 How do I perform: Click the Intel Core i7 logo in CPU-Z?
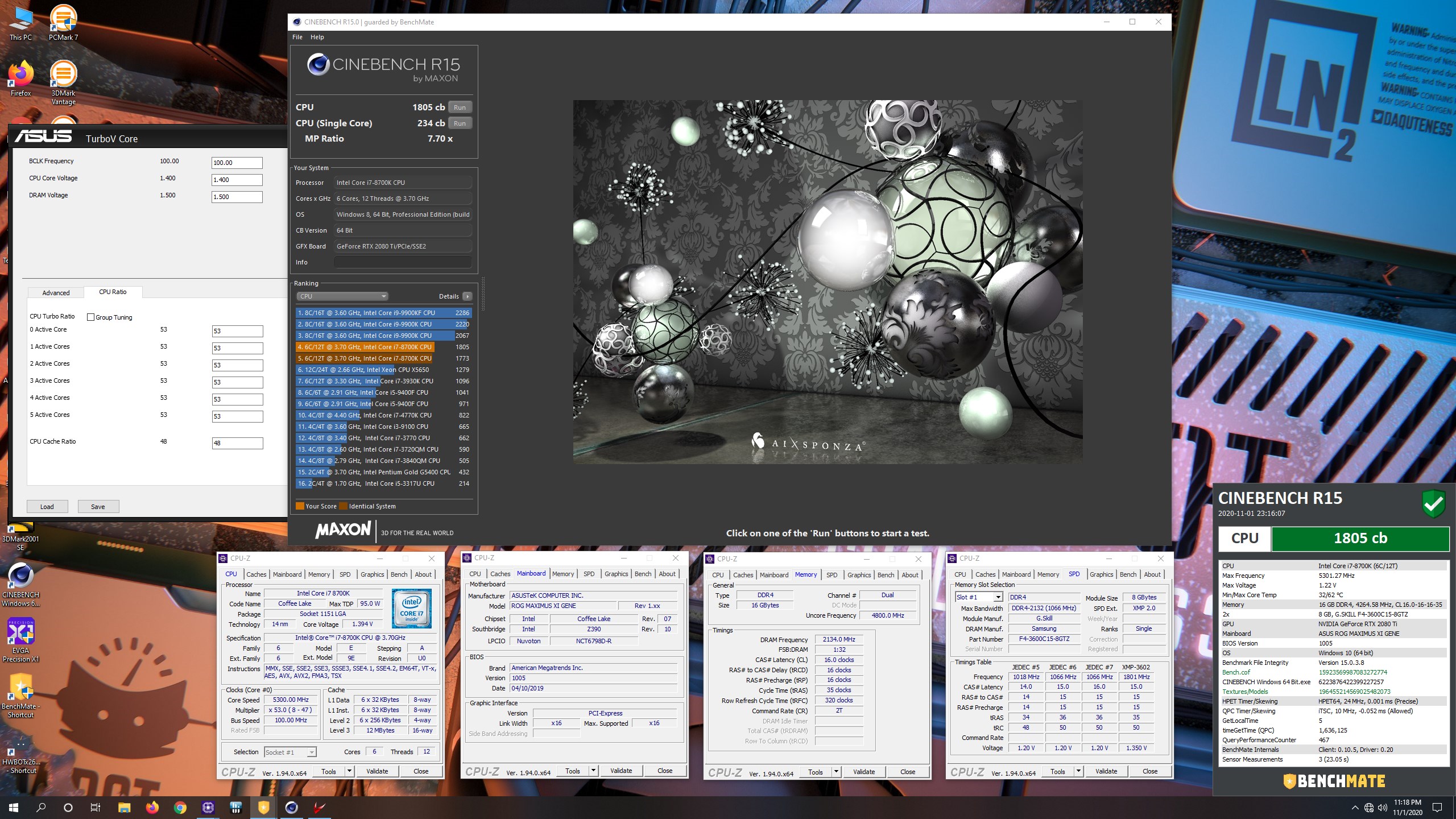tap(412, 608)
